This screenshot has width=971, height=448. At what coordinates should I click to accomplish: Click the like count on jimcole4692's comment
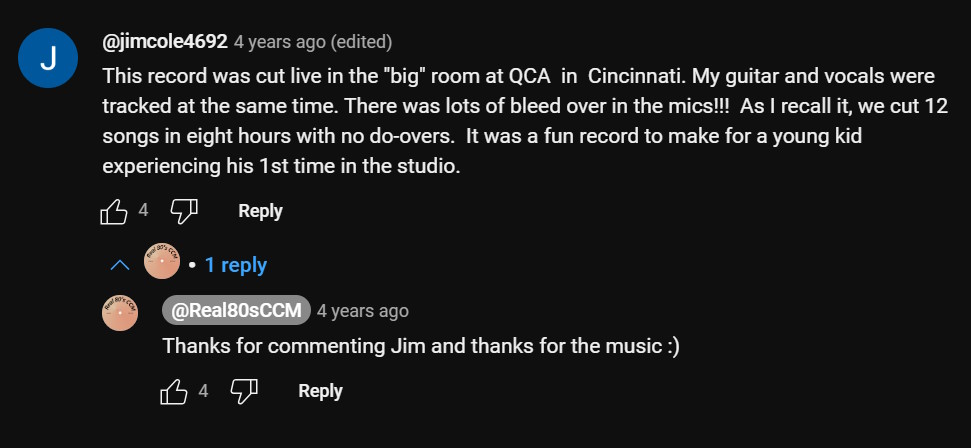[x=144, y=210]
